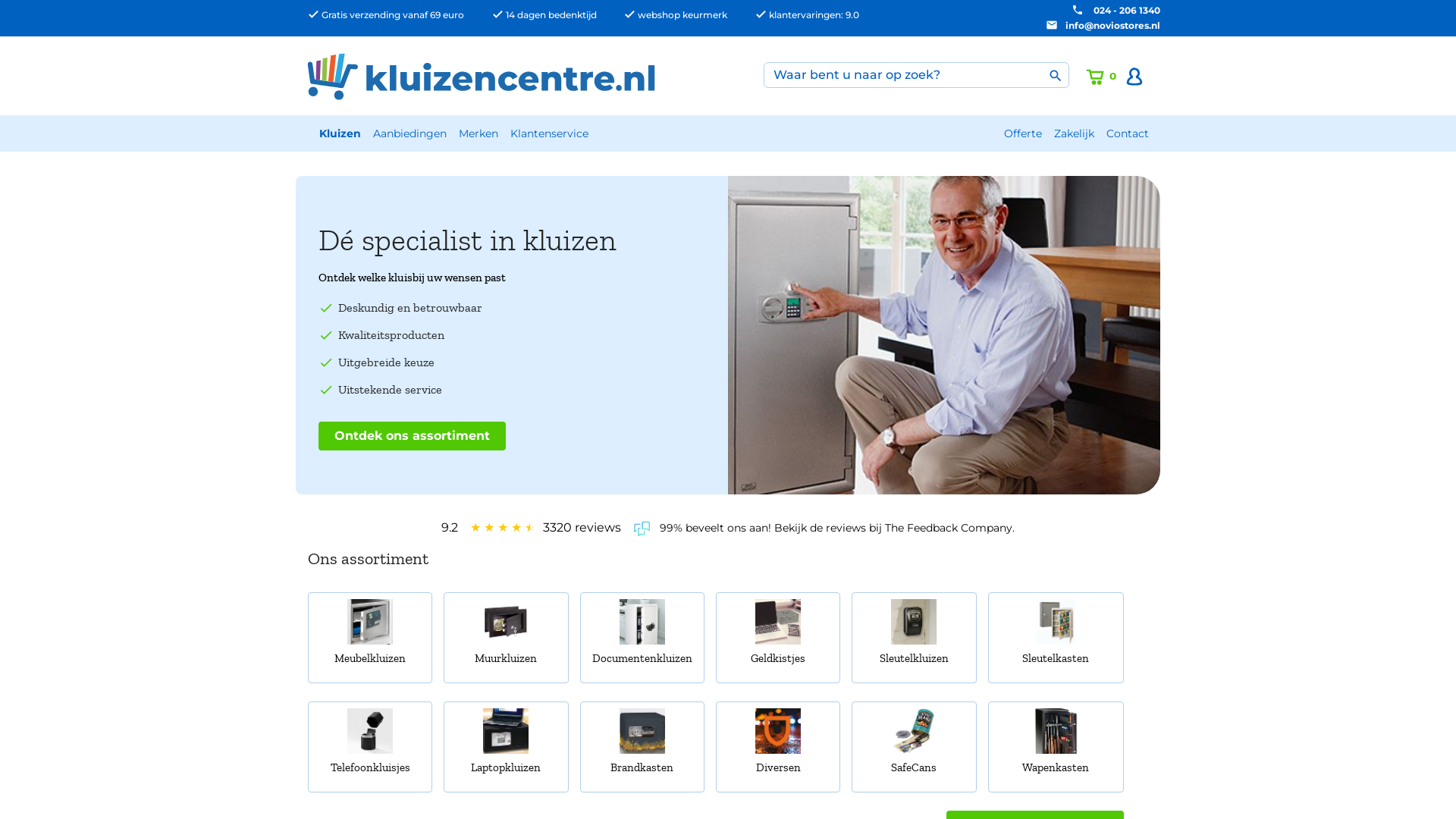
Task: Click the phone icon in top bar
Action: pyautogui.click(x=1078, y=10)
